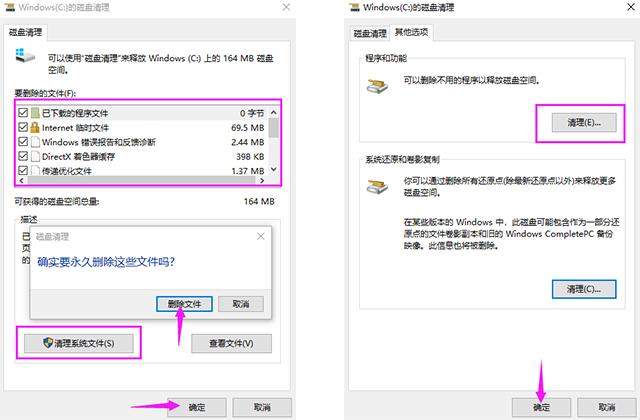Select the 其他选项 tab
This screenshot has width=640, height=420.
(411, 32)
